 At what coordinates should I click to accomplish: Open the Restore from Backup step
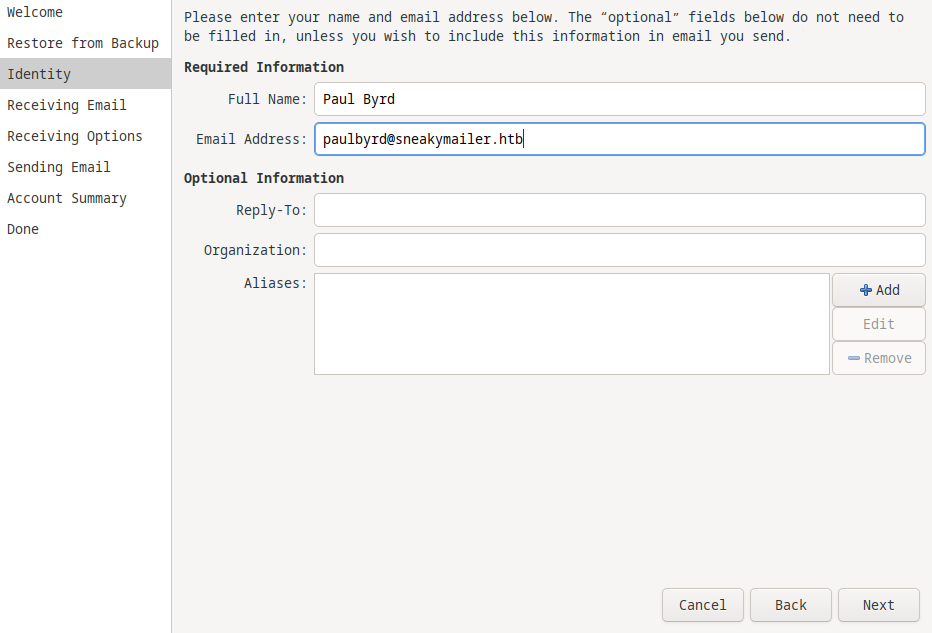coord(83,43)
